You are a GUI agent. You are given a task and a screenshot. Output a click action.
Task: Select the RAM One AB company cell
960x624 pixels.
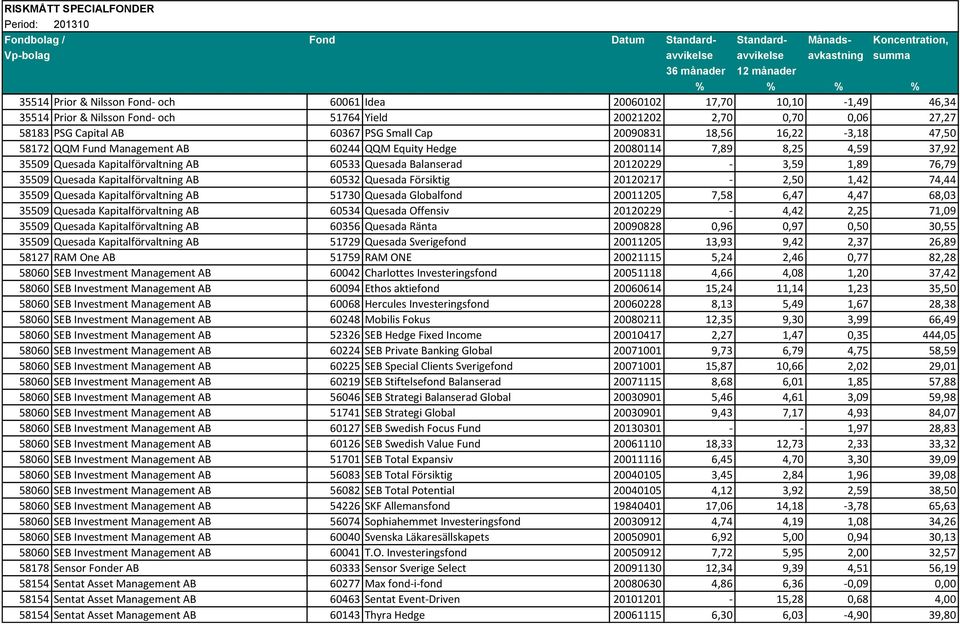point(179,258)
